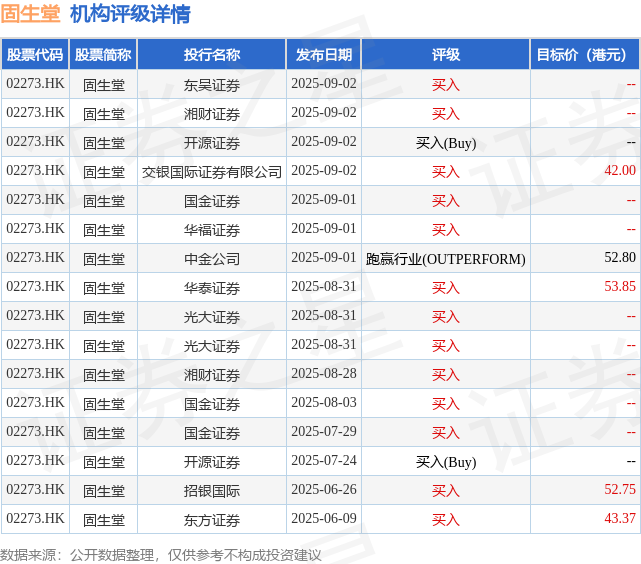This screenshot has height=564, width=641.
Task: Select the 投行名称 column header
Action: (x=212, y=54)
